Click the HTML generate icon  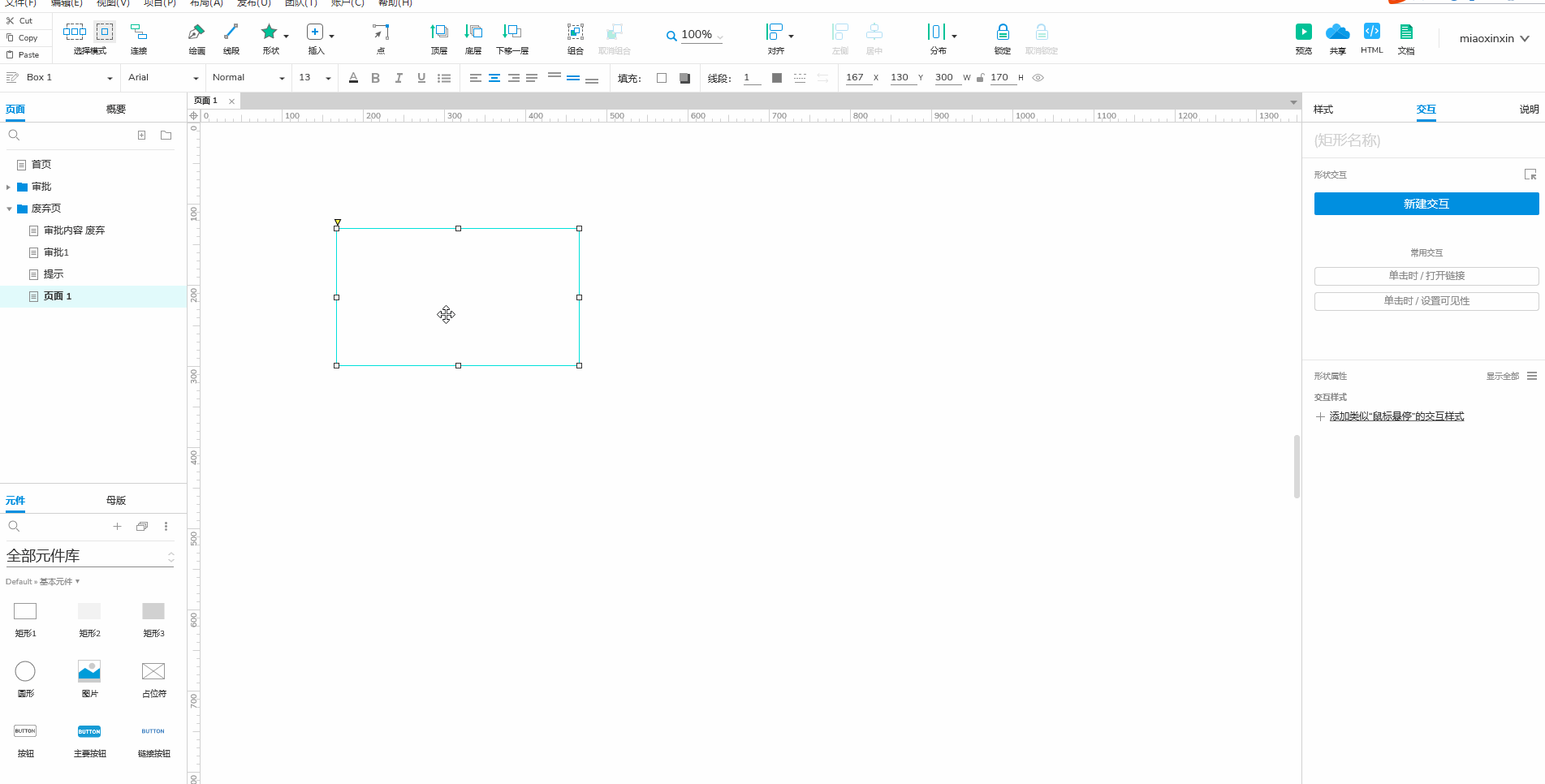(1372, 31)
